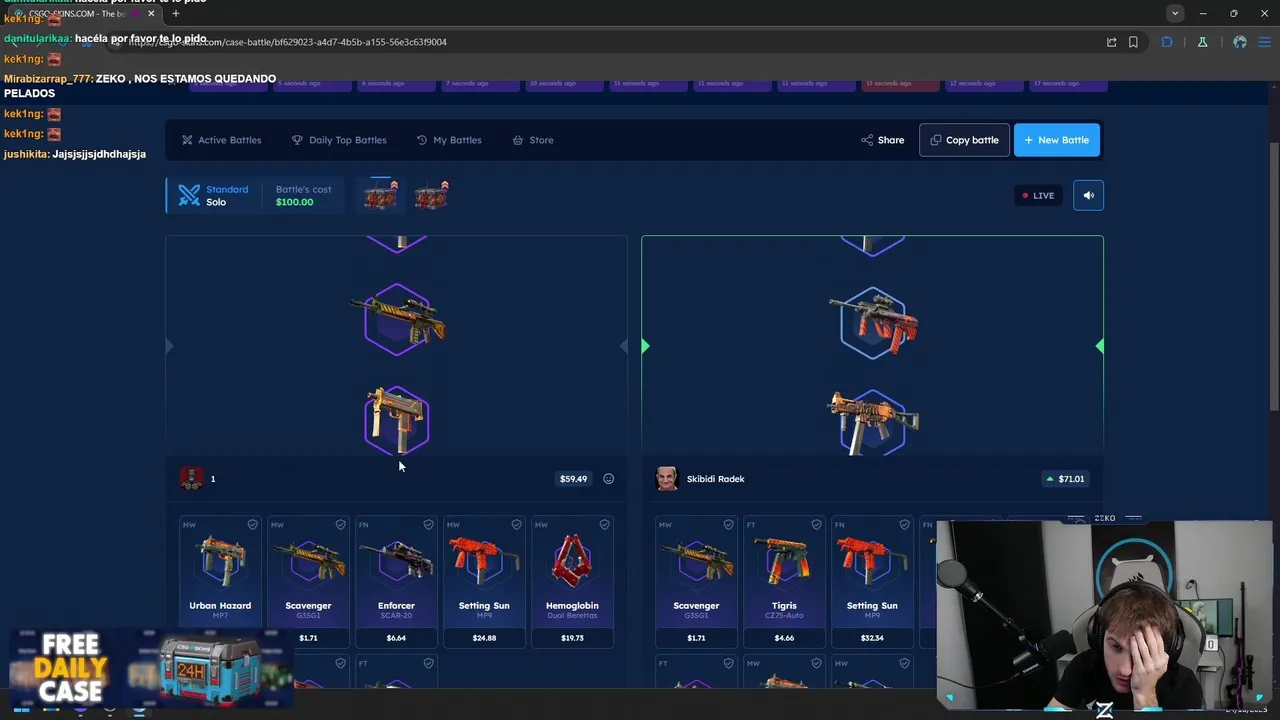Select player 1's Scavenger G3SG1 card
This screenshot has height=720, width=1280.
pos(308,581)
